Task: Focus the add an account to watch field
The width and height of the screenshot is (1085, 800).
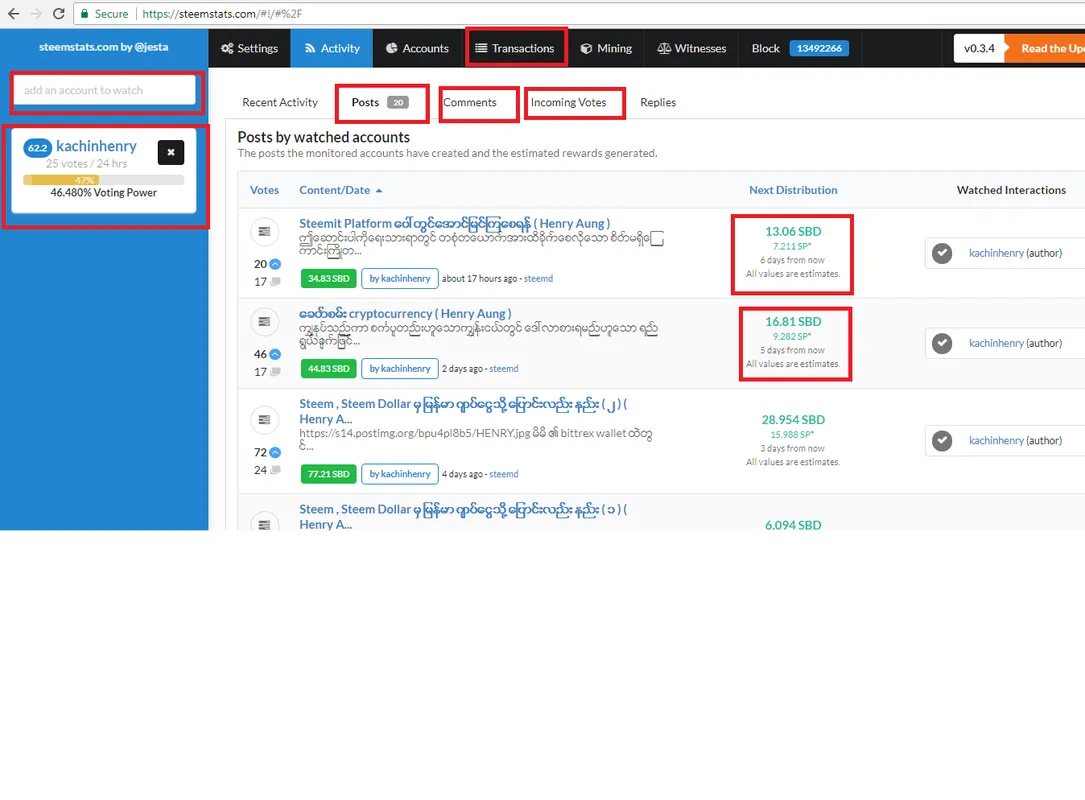Action: coord(104,90)
